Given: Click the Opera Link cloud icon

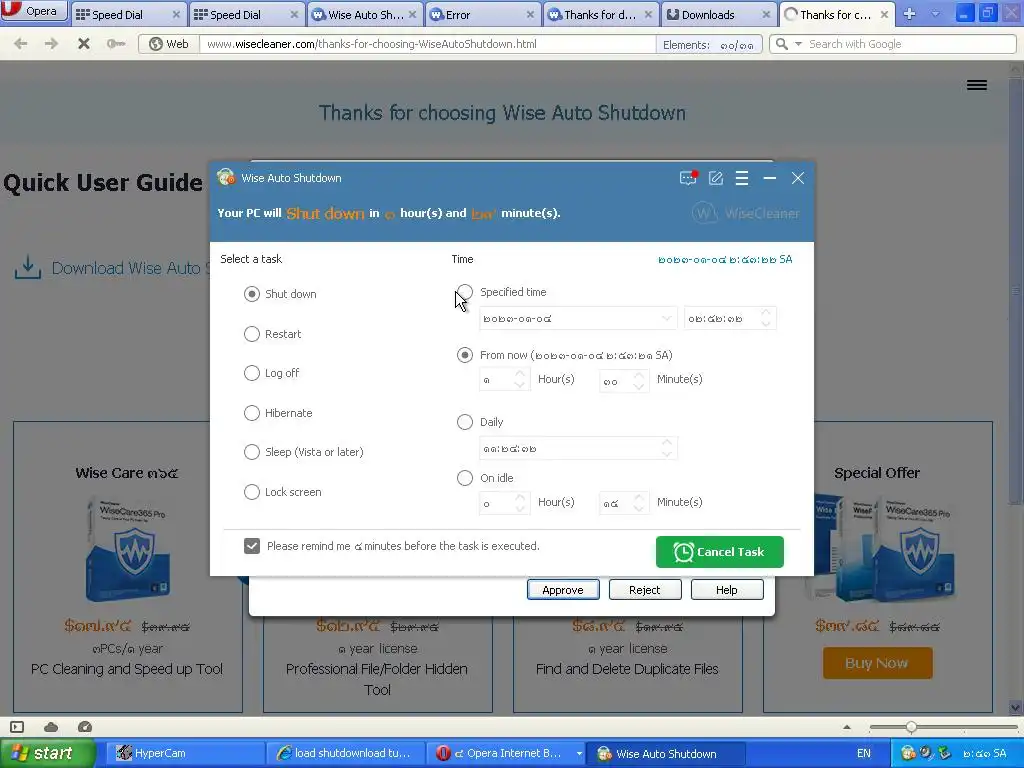Looking at the screenshot, I should point(51,727).
